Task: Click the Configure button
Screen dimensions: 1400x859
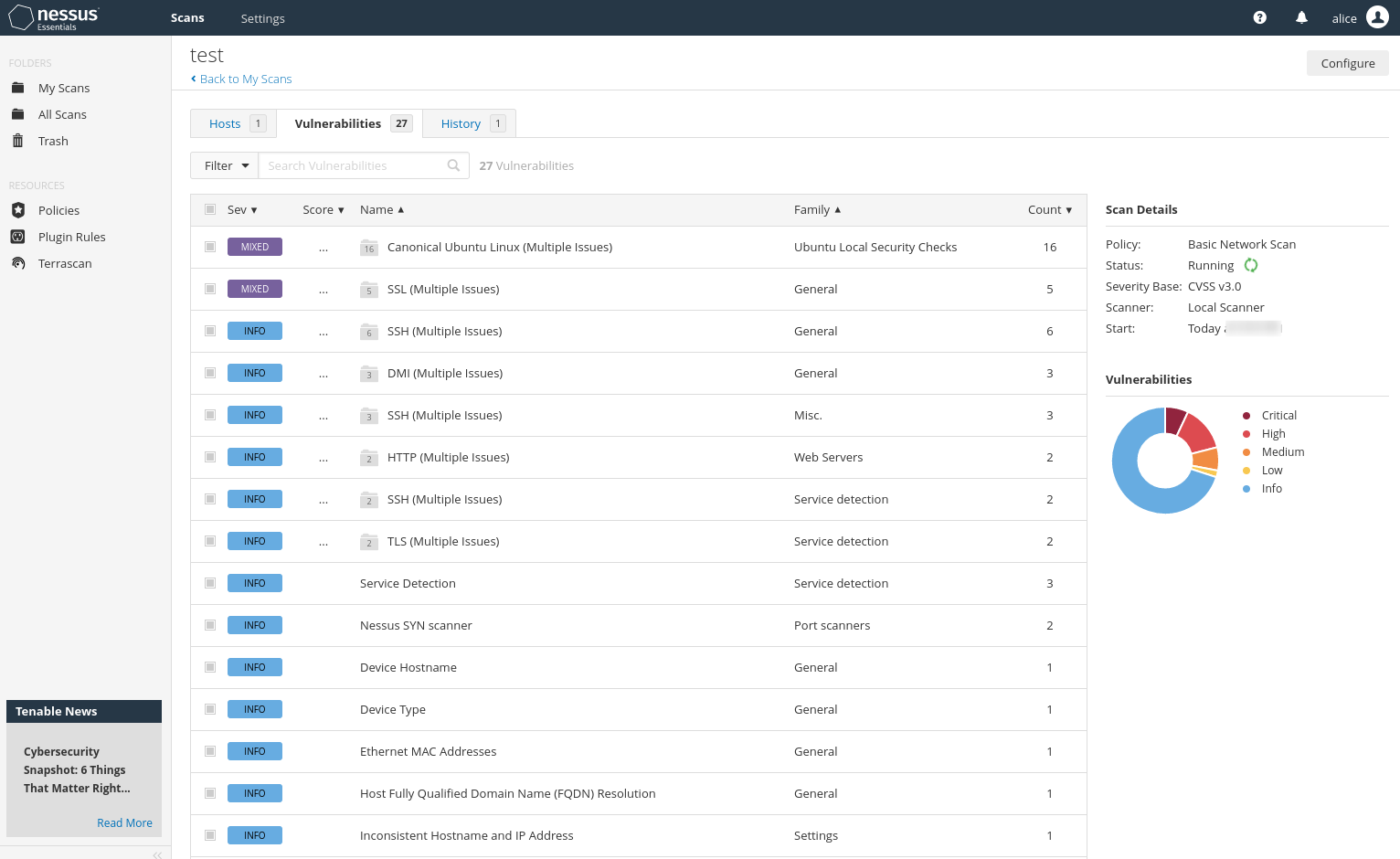Action: coord(1348,63)
